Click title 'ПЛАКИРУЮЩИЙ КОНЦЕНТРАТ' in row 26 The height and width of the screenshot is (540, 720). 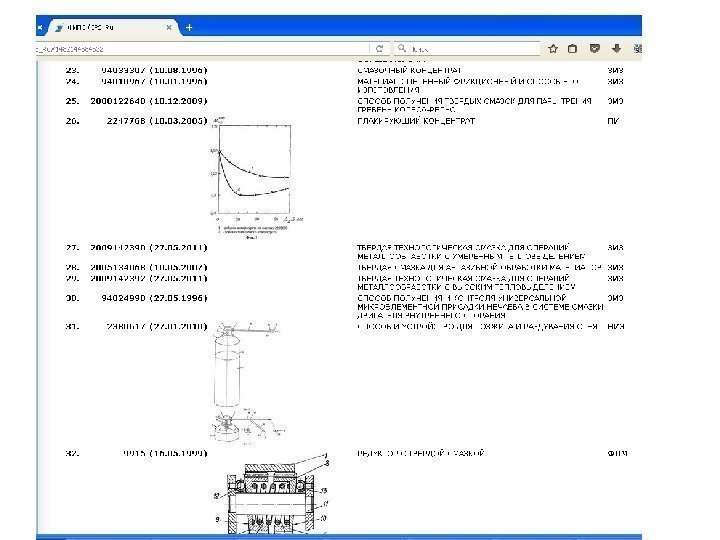coord(416,121)
